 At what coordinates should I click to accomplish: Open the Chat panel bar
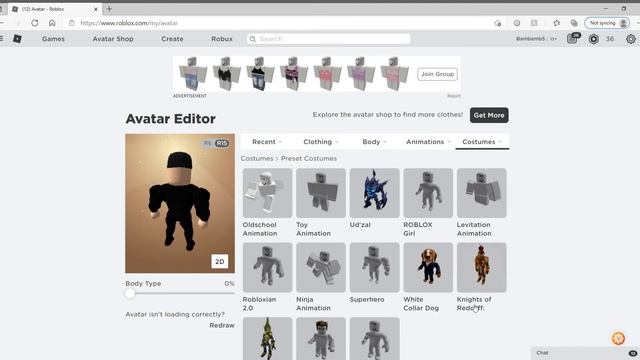(585, 353)
